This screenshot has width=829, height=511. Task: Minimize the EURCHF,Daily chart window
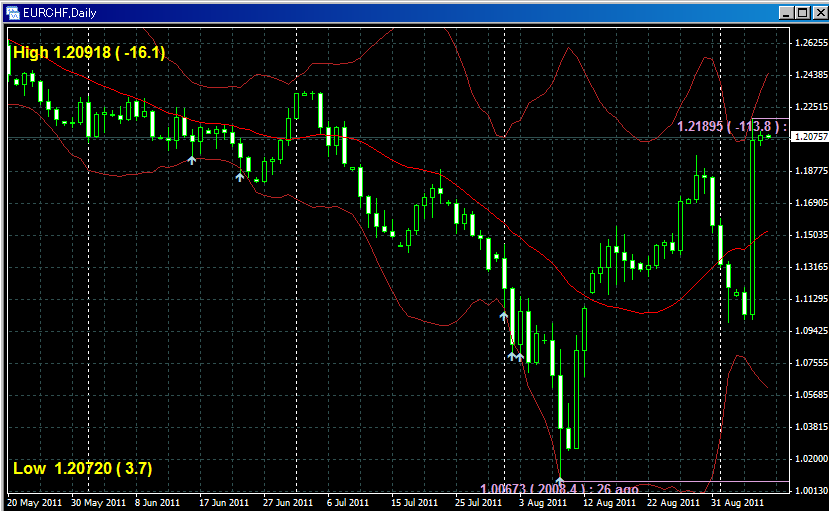(x=783, y=11)
